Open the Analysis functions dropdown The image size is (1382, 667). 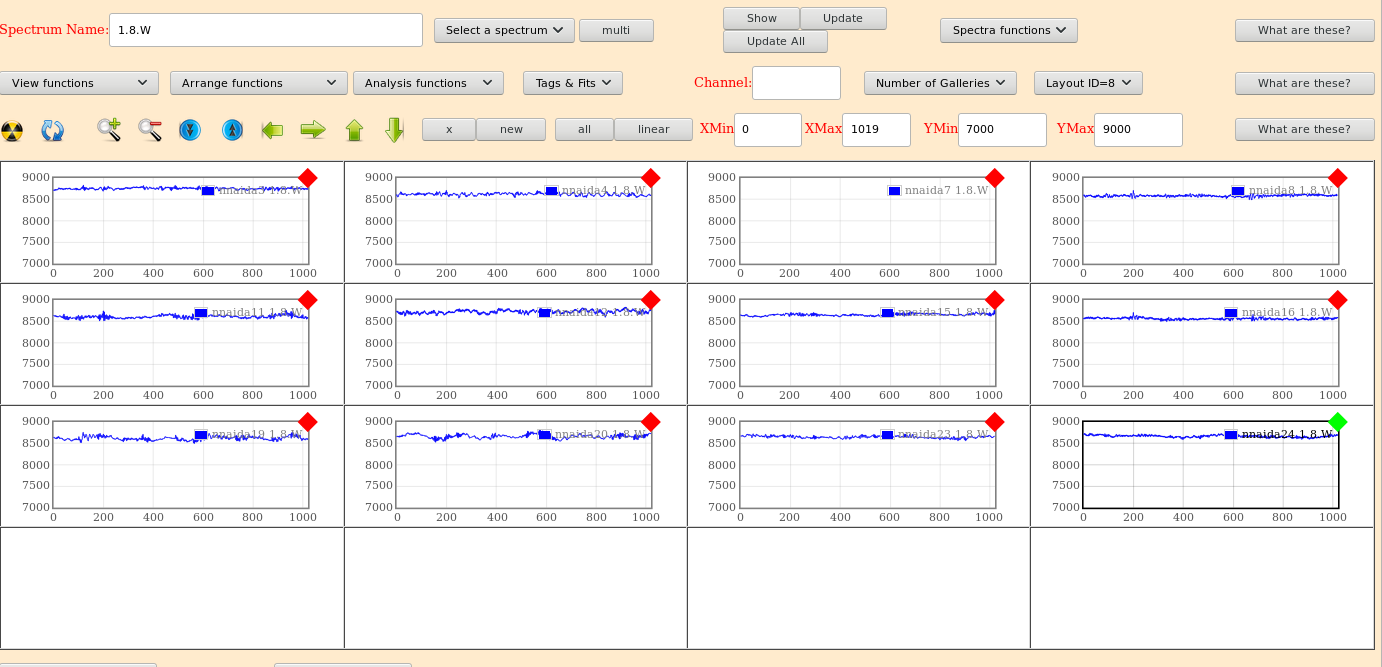(x=428, y=83)
